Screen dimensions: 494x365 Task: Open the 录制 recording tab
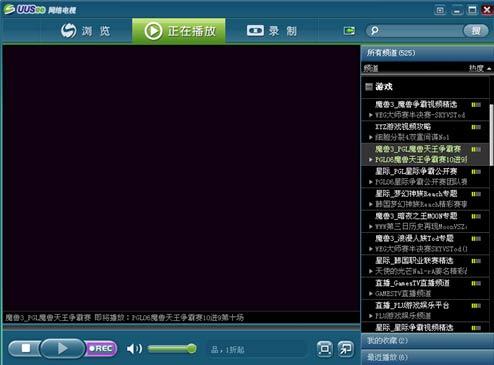click(272, 31)
